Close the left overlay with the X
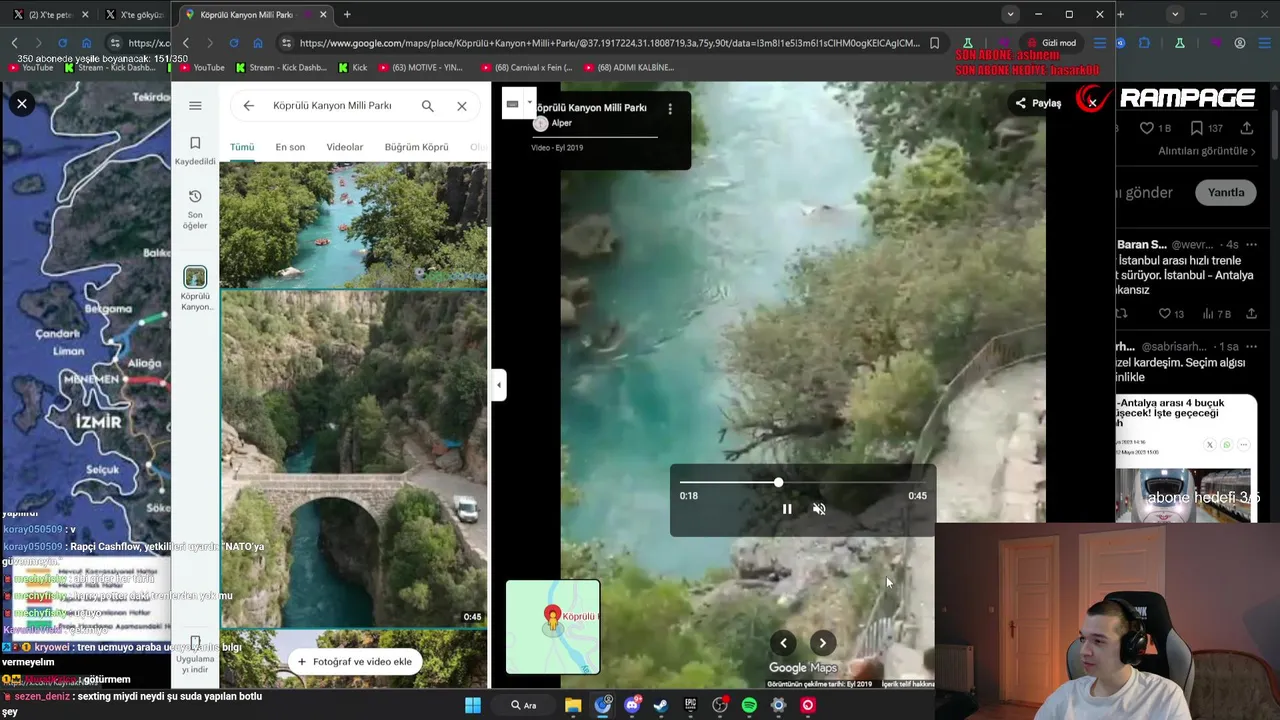Screen dimensions: 1280x720 click(21, 103)
